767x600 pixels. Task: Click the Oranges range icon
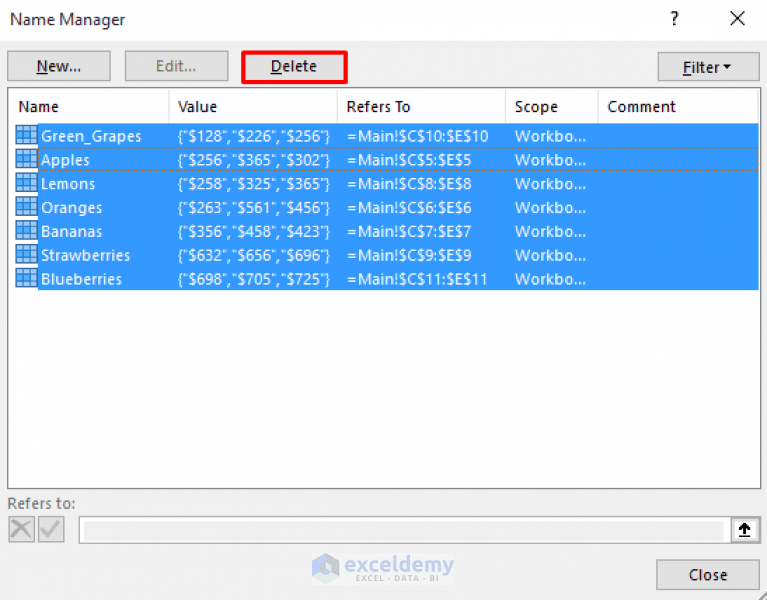[26, 207]
